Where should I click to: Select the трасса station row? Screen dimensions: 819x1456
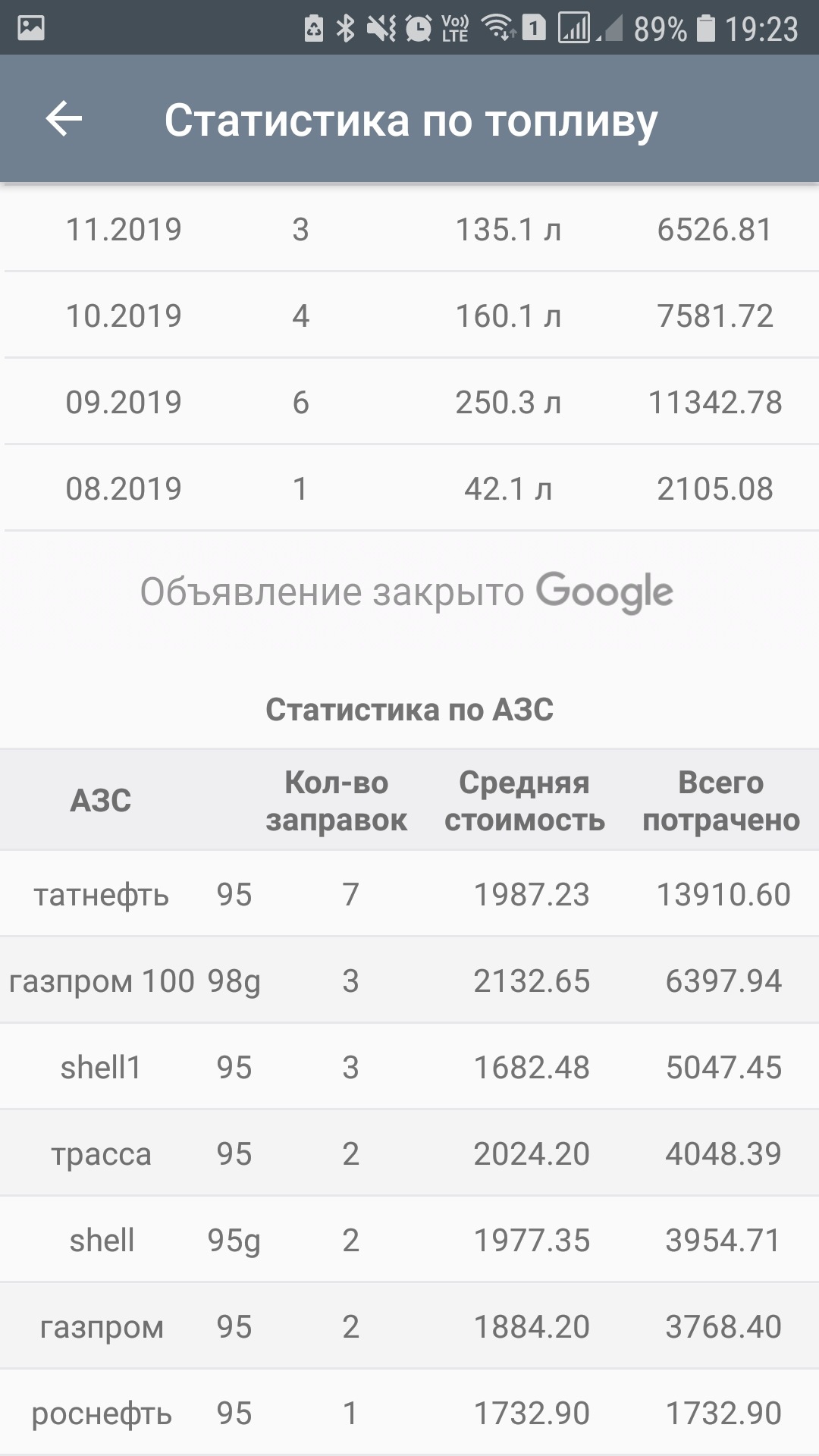pos(409,1153)
